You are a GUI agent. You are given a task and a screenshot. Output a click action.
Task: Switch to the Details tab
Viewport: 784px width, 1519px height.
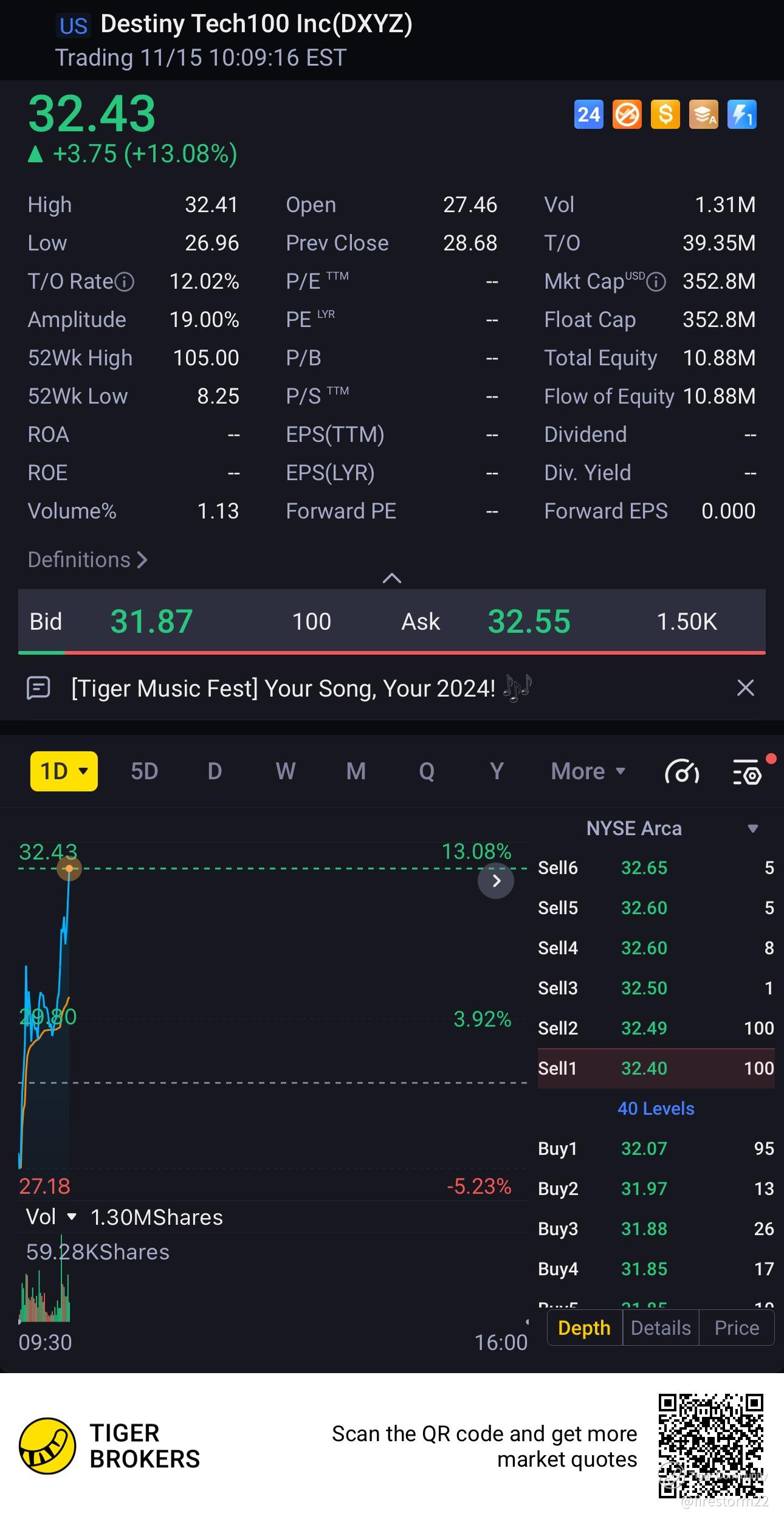[661, 1328]
